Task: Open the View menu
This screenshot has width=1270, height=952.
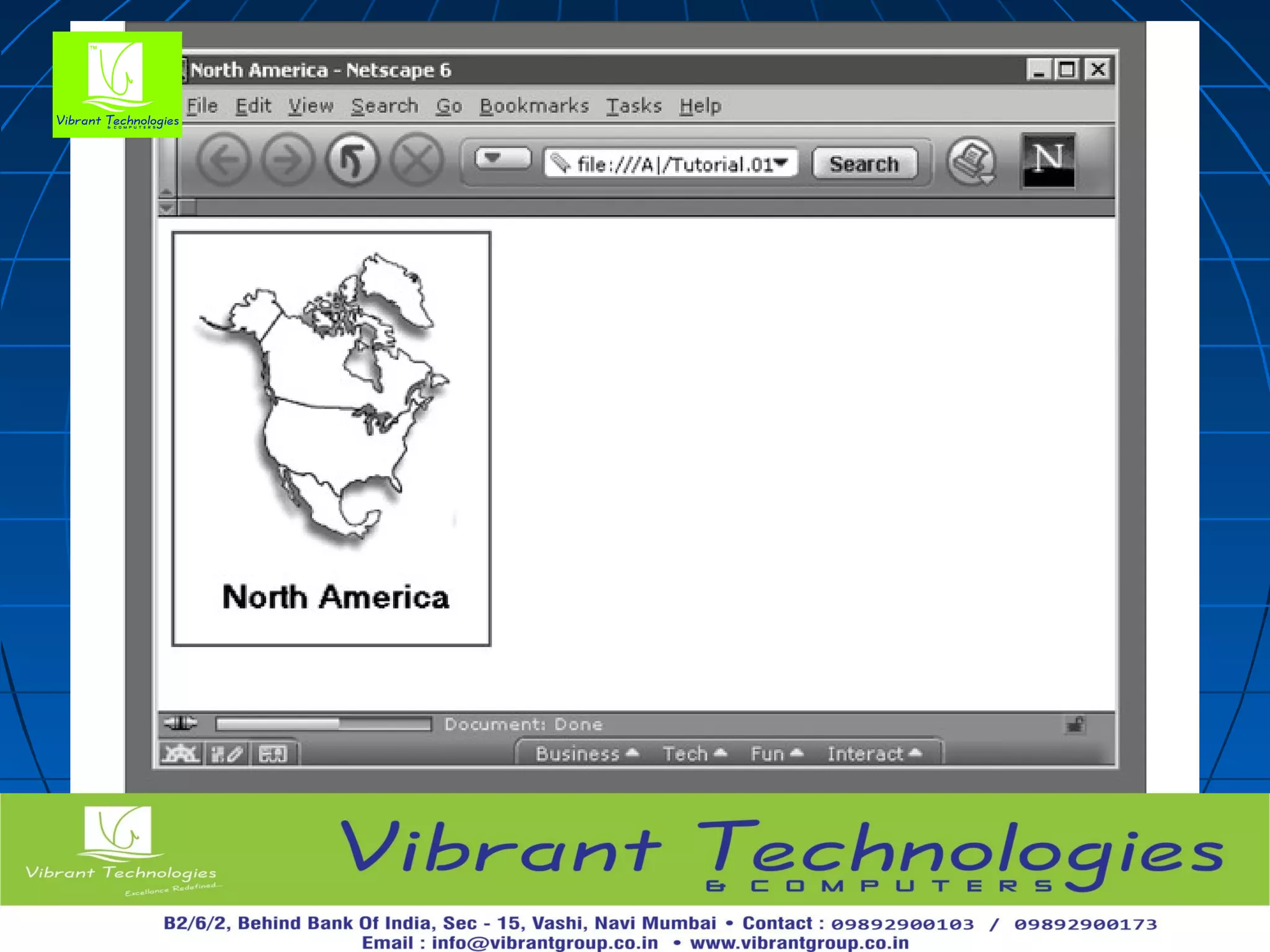Action: (x=311, y=106)
